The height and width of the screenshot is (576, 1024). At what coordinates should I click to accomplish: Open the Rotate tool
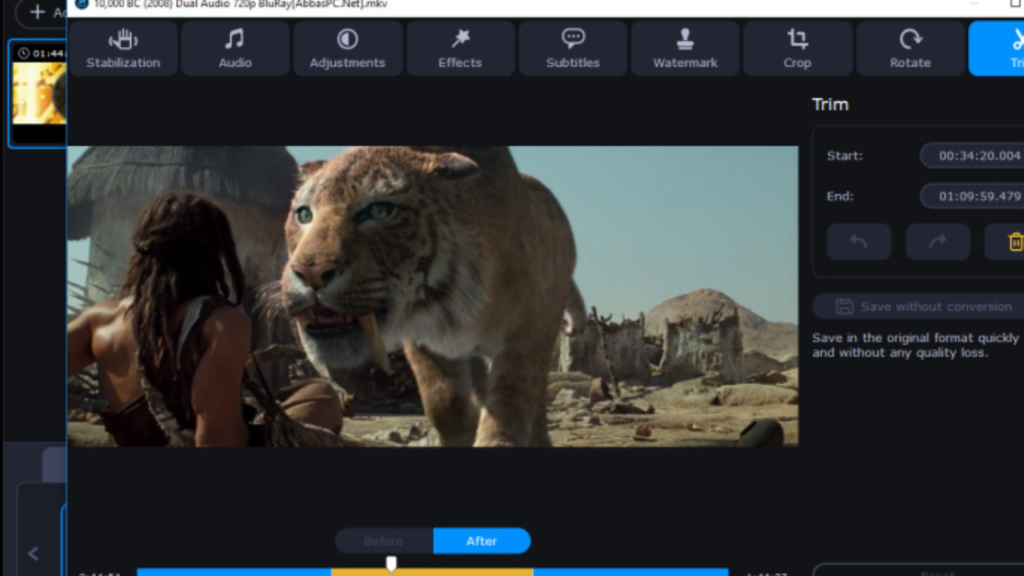coord(910,49)
